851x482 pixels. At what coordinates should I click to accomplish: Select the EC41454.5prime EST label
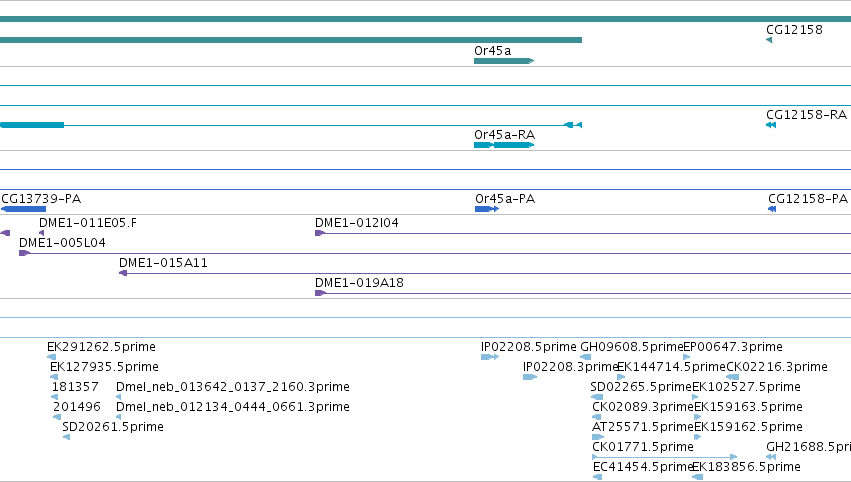pyautogui.click(x=643, y=467)
